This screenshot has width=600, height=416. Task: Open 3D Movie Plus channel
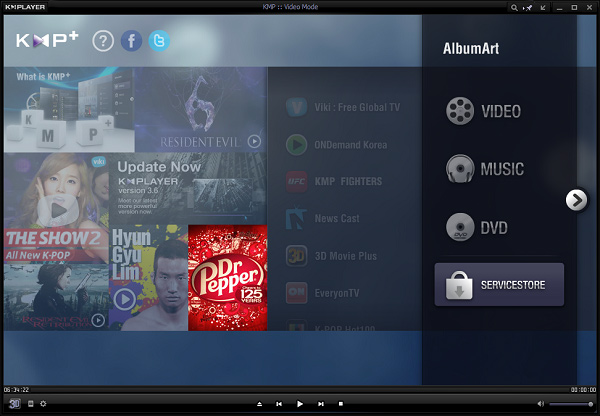pos(331,256)
